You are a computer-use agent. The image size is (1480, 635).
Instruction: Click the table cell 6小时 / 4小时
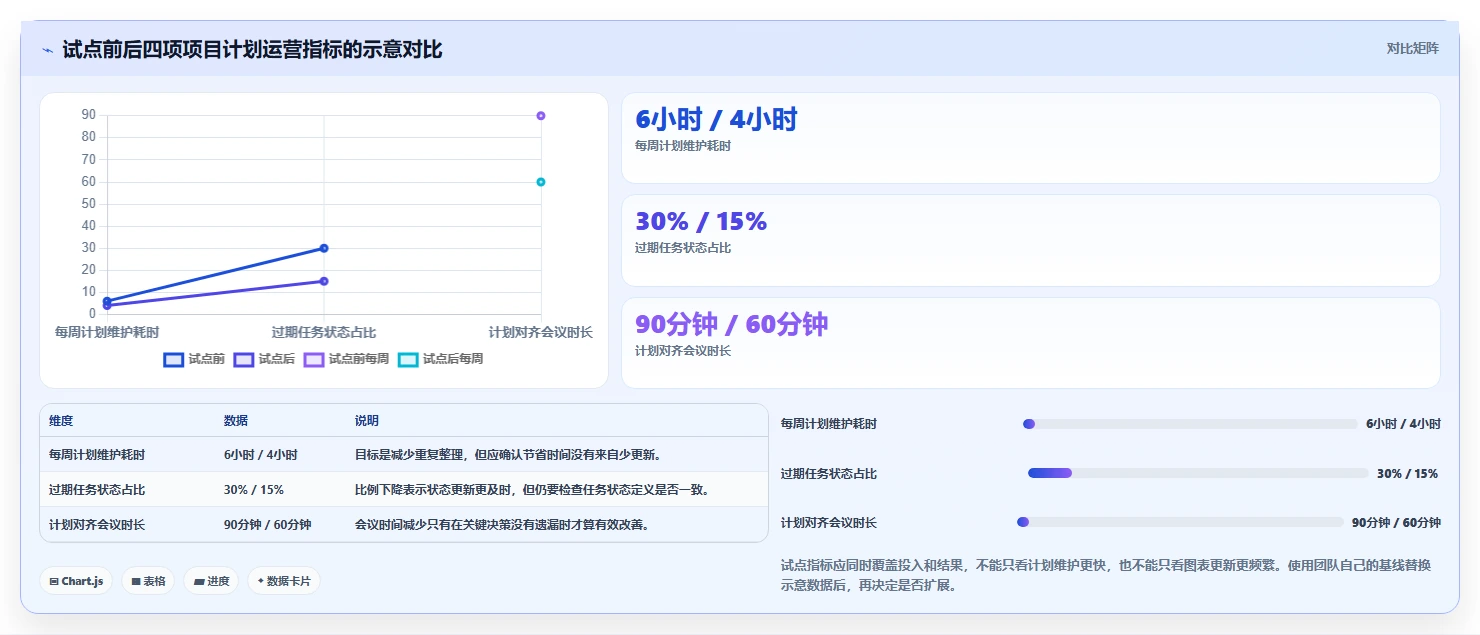pos(261,455)
